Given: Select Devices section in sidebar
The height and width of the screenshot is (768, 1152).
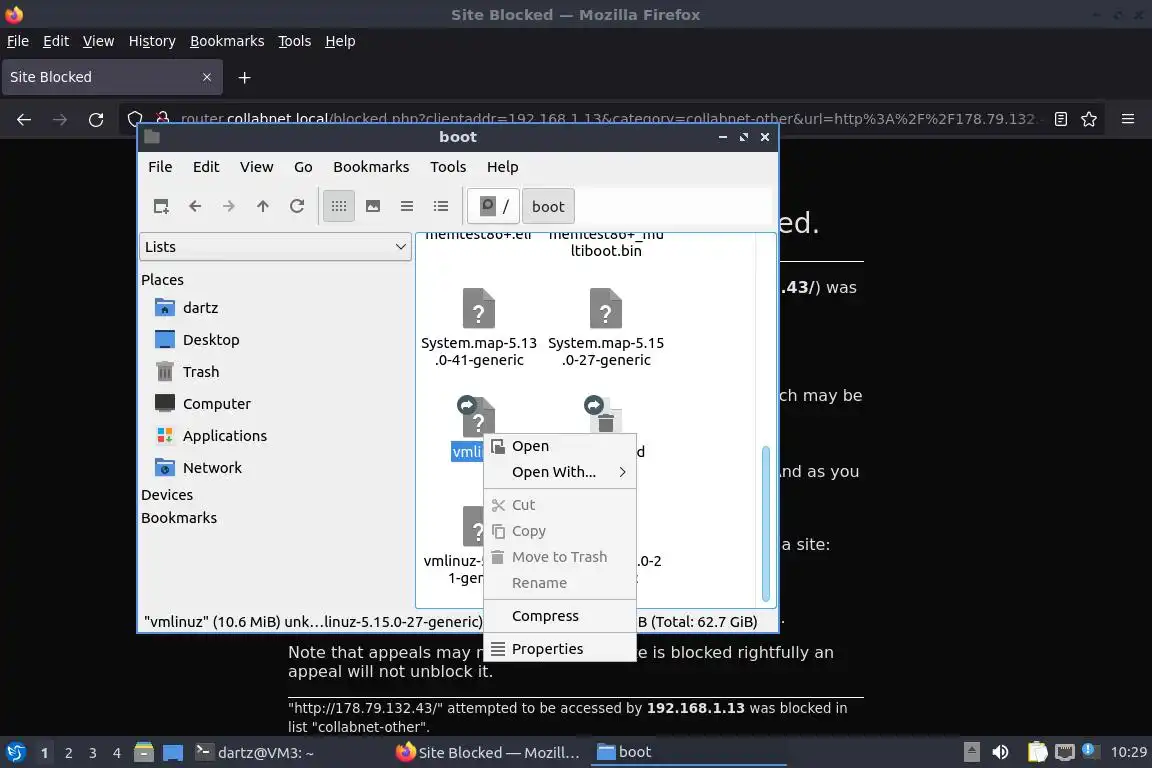Looking at the screenshot, I should click(x=168, y=495).
